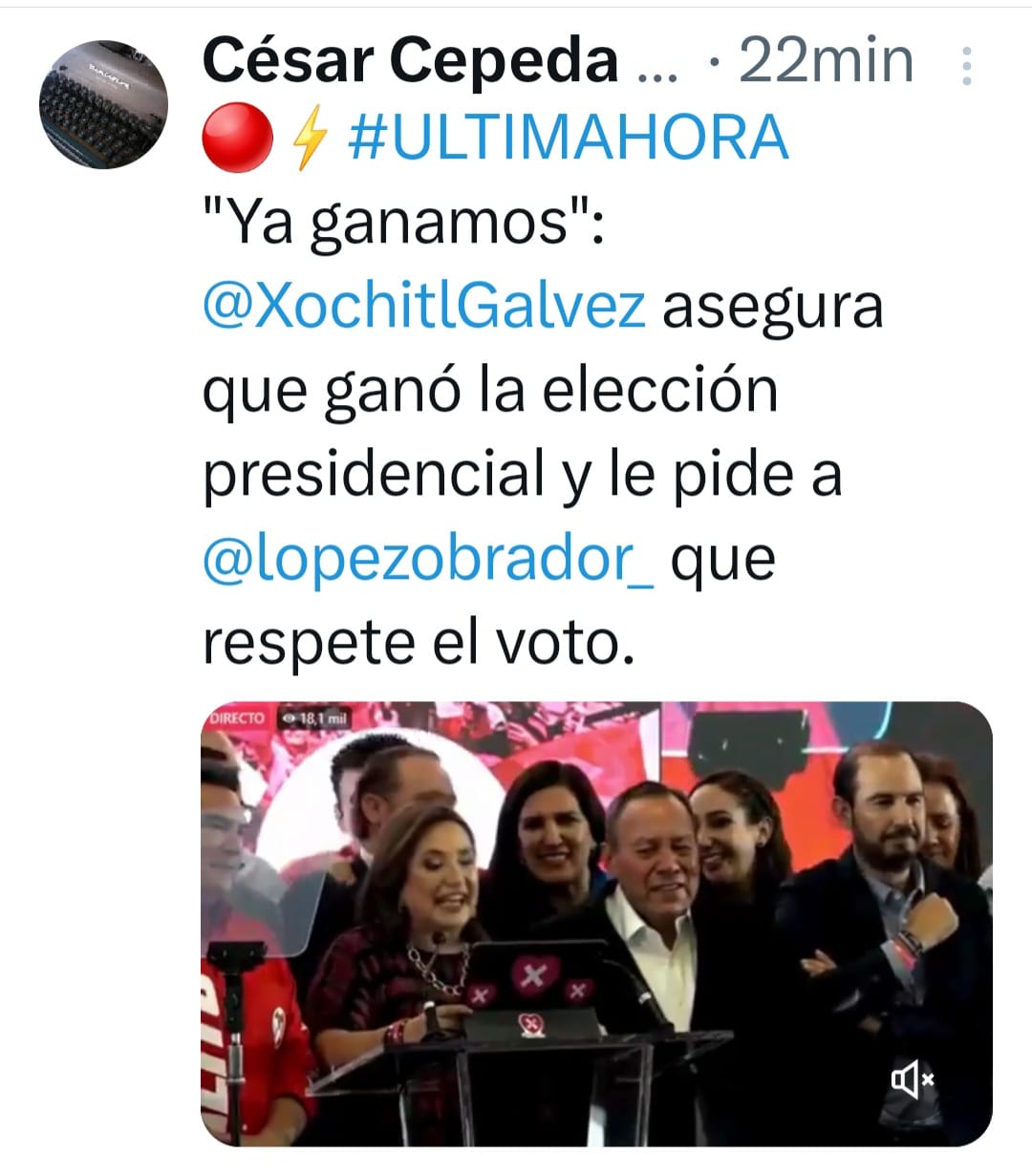
Task: Click the "que ganó la elección" text line
Action: click(490, 393)
